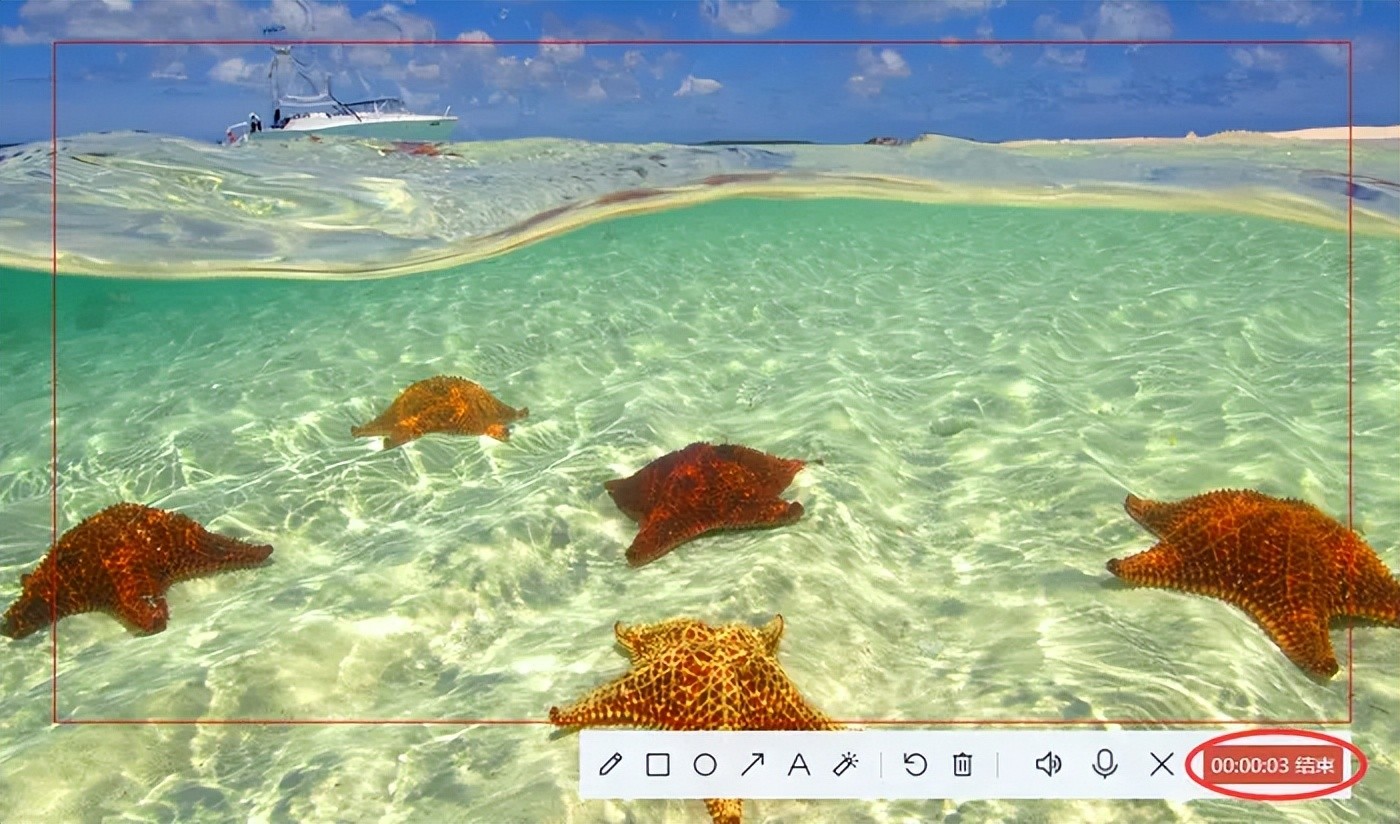
Task: Select the rectangle shape tool
Action: tap(657, 765)
